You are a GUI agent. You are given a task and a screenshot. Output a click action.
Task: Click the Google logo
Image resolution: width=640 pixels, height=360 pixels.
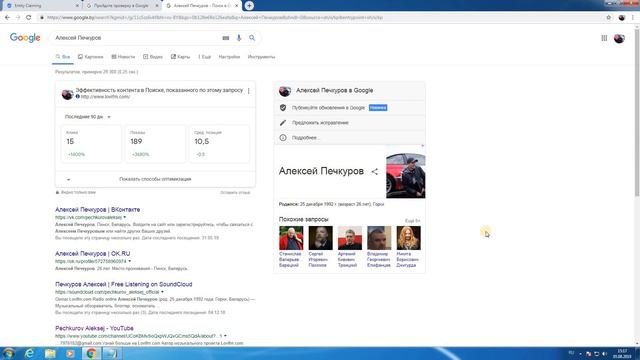(x=25, y=38)
